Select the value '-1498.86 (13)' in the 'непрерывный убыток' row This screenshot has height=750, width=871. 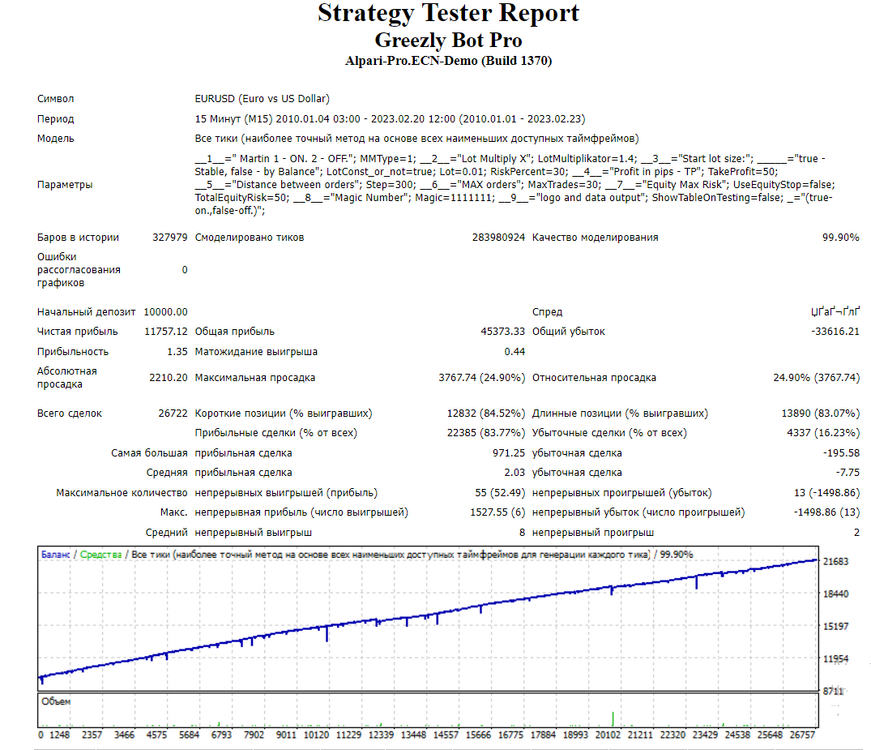pos(827,512)
